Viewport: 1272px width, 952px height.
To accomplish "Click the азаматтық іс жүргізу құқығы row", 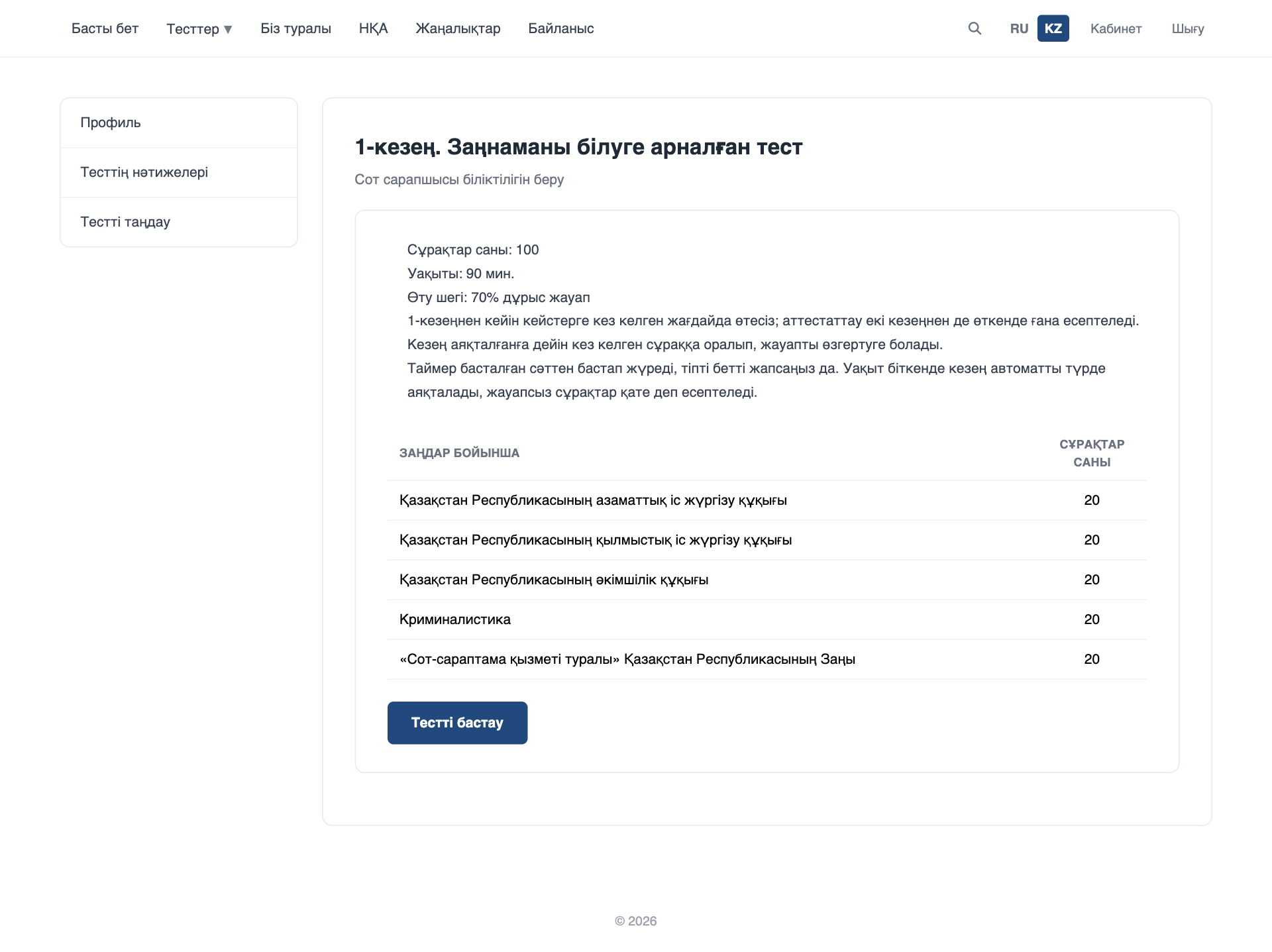I will [x=767, y=500].
